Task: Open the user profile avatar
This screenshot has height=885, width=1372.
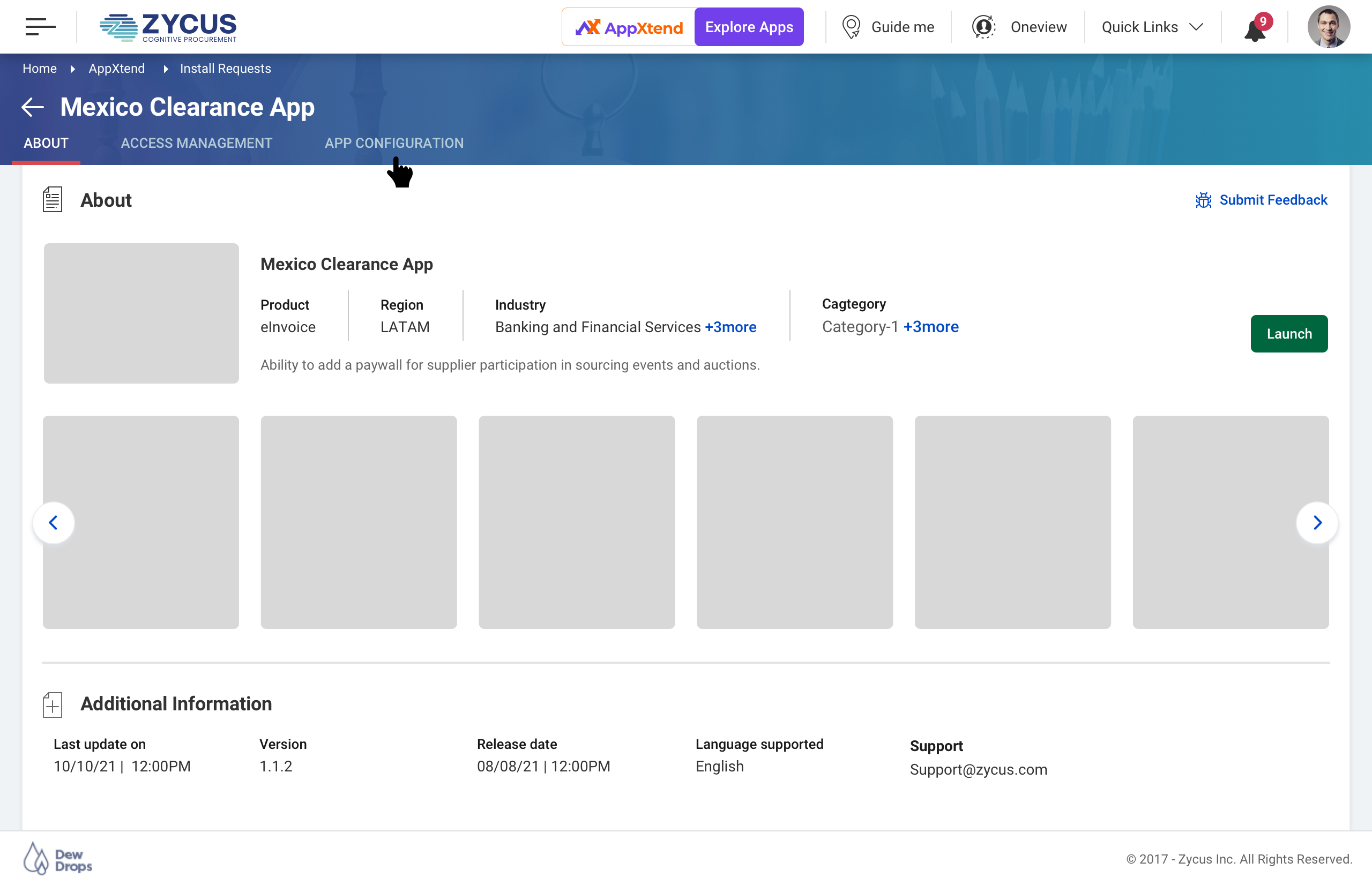Action: tap(1328, 27)
